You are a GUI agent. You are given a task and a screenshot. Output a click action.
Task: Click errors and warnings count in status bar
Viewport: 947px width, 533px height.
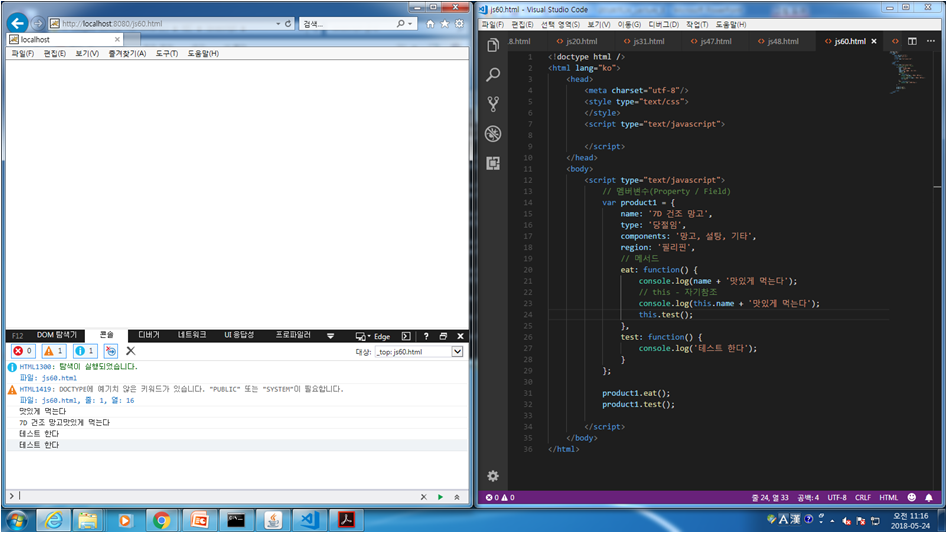[500, 497]
